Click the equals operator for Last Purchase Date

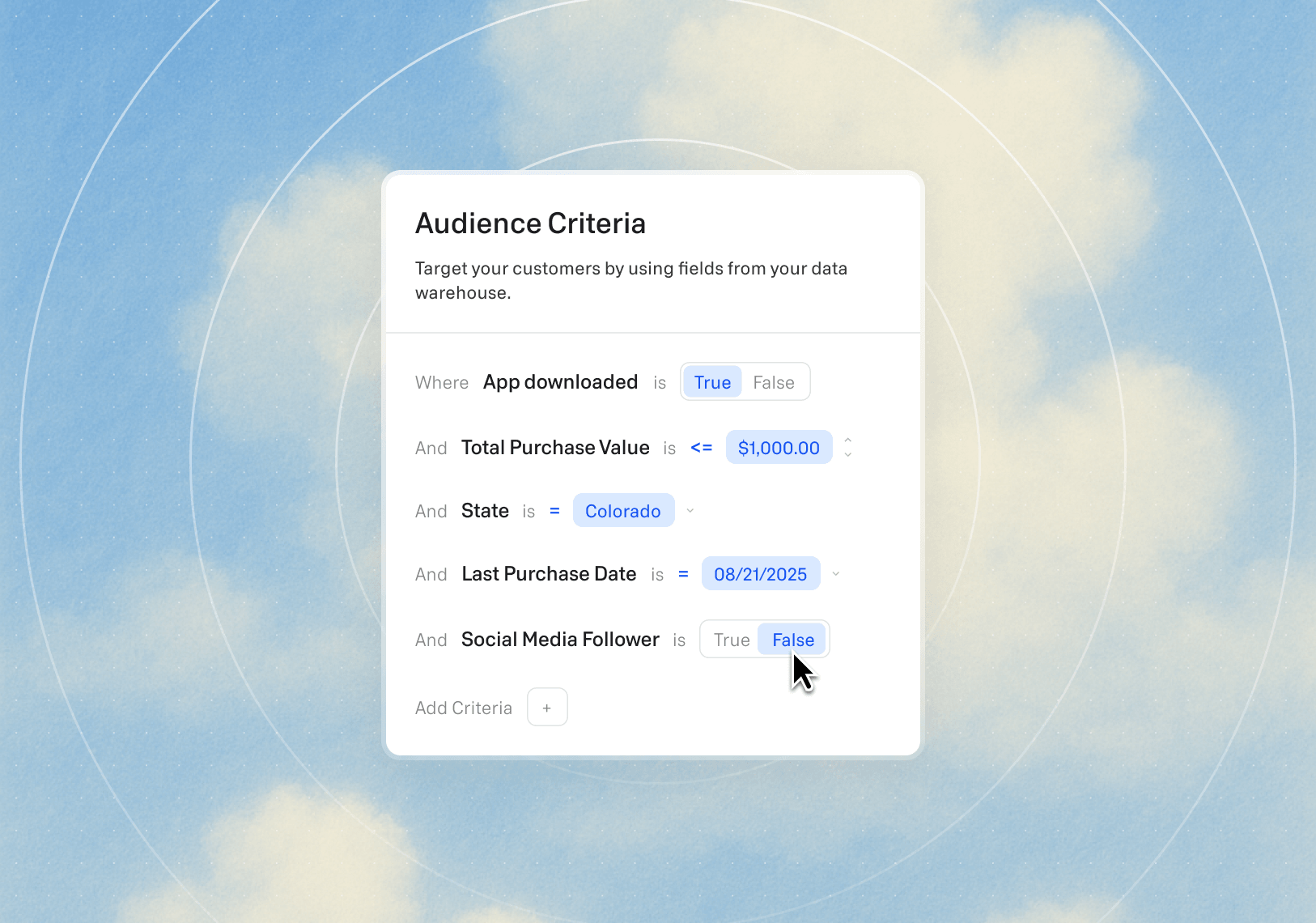(683, 574)
